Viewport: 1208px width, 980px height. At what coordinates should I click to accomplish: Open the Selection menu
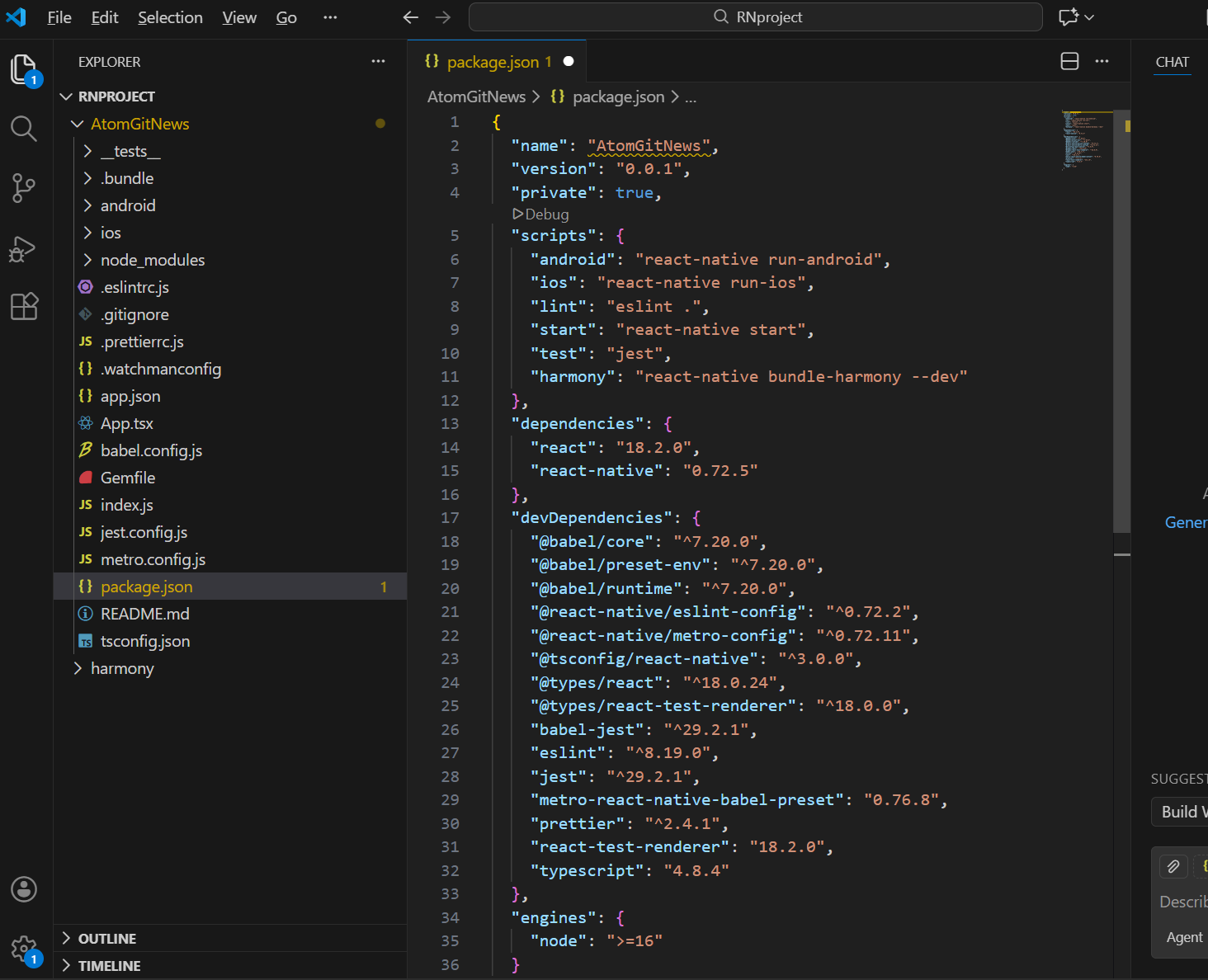pos(170,17)
